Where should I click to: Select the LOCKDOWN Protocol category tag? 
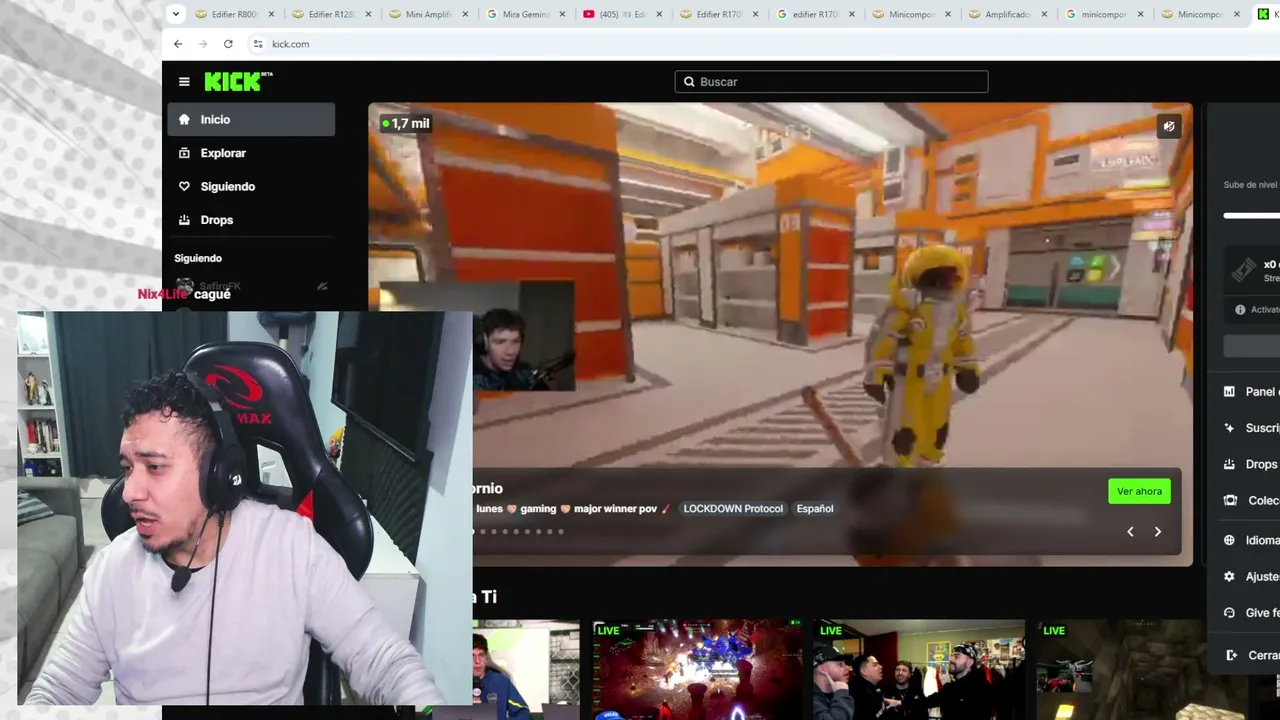(733, 509)
